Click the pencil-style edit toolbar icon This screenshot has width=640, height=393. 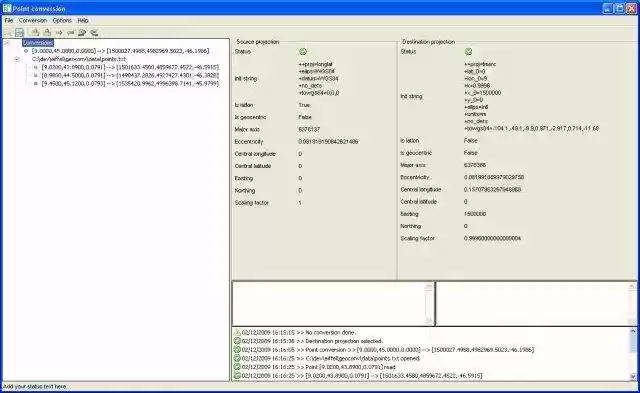82,32
